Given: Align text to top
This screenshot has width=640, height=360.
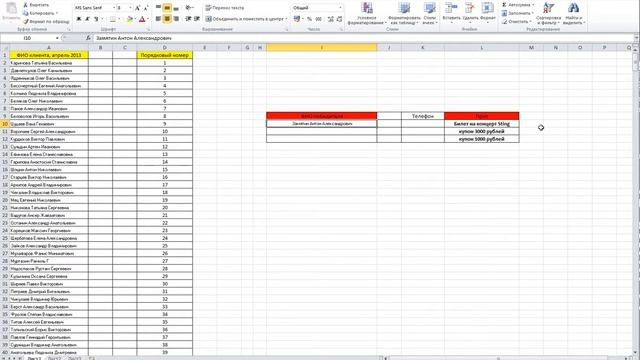Looking at the screenshot, I should pyautogui.click(x=158, y=8).
